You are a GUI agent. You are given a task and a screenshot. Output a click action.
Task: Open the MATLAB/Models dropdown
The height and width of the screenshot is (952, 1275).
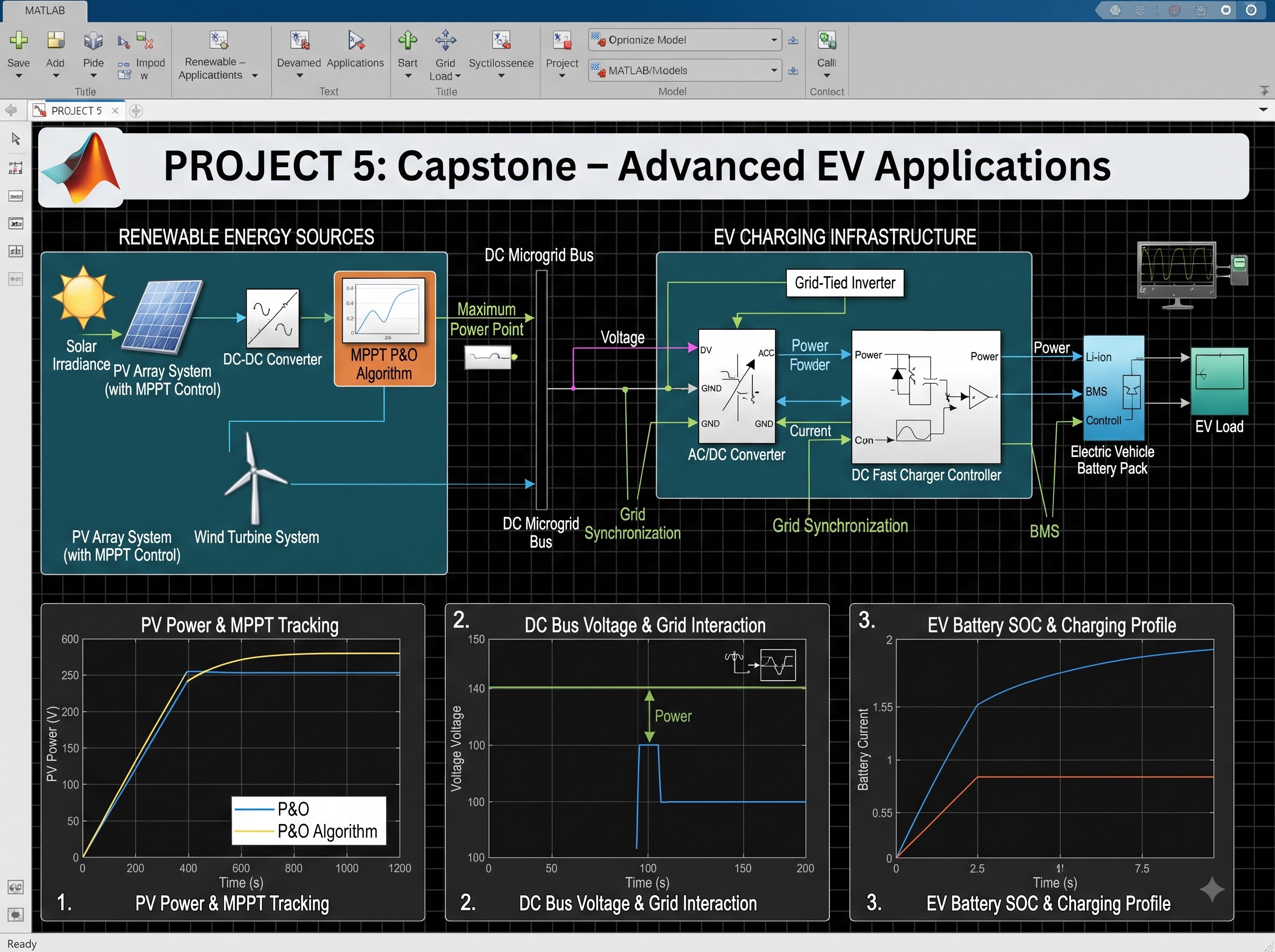[x=685, y=70]
